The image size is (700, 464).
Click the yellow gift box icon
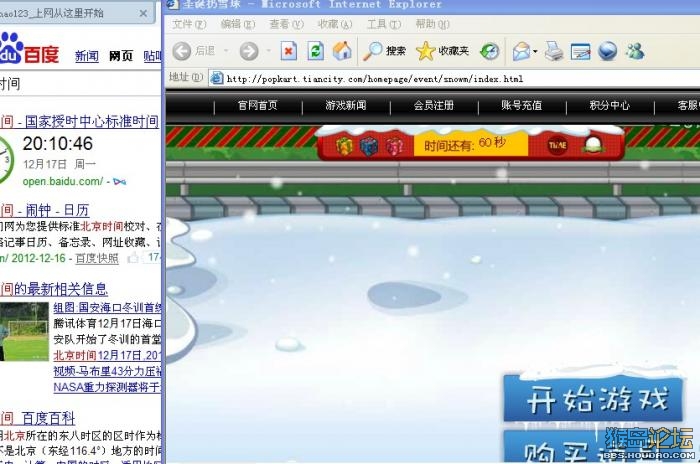point(344,146)
